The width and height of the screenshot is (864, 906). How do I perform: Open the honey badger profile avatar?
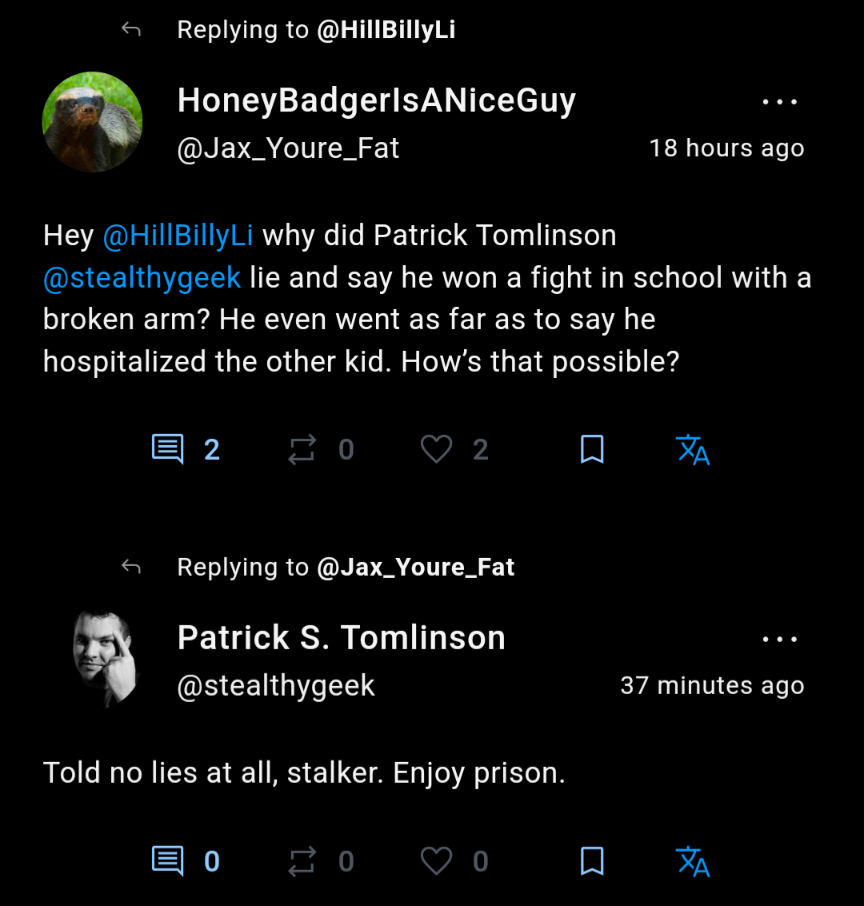(x=92, y=122)
